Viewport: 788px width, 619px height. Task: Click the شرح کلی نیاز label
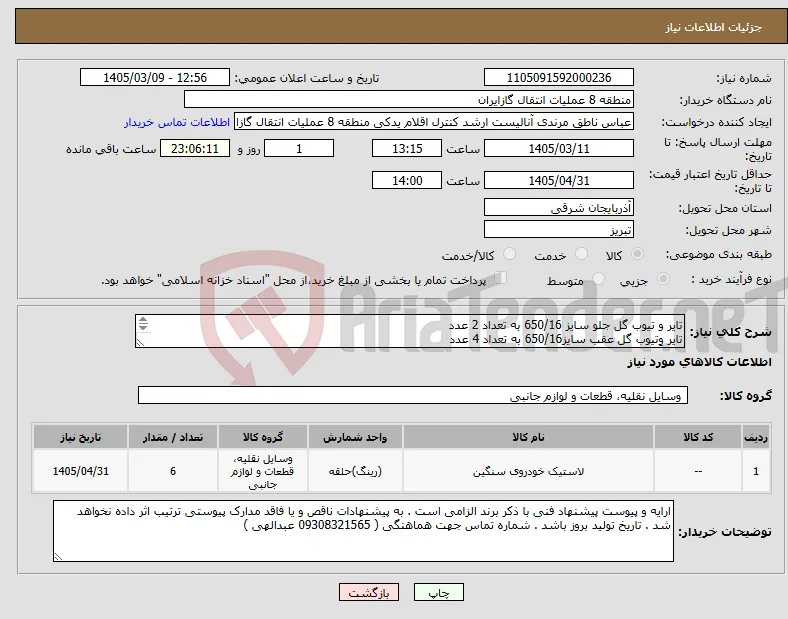(x=730, y=332)
